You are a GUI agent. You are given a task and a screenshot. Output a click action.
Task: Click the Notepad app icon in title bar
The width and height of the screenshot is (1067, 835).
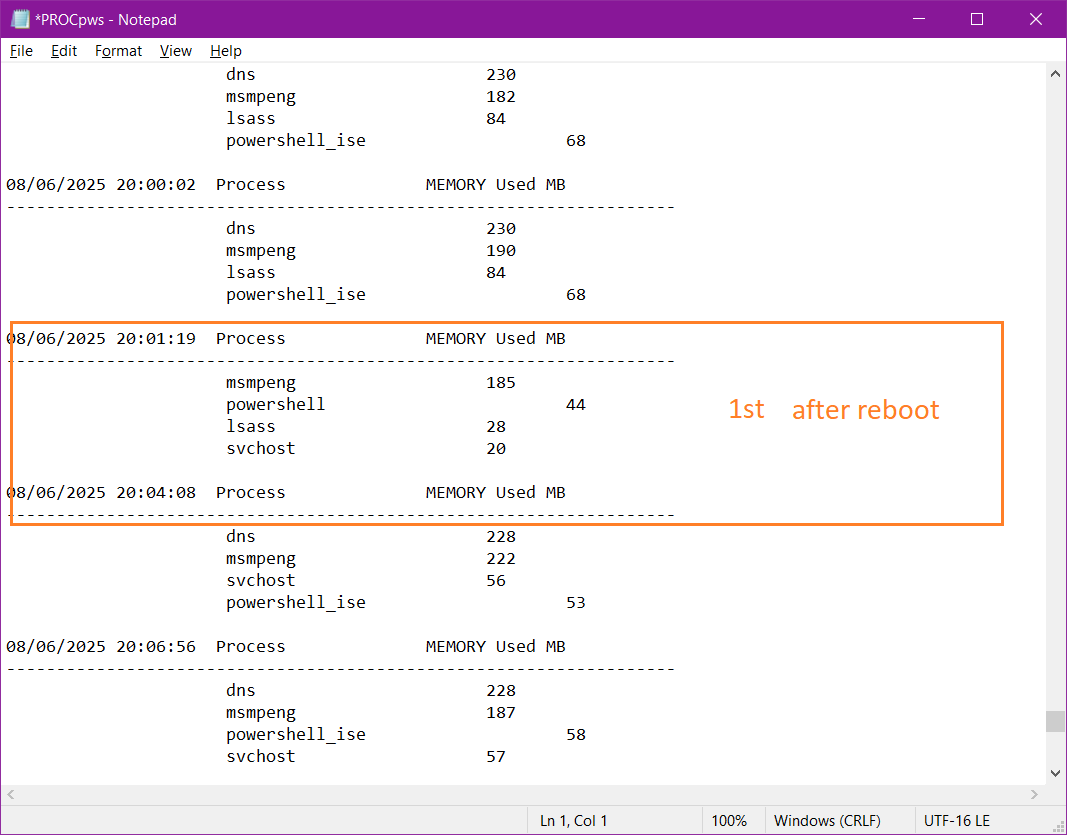click(20, 19)
